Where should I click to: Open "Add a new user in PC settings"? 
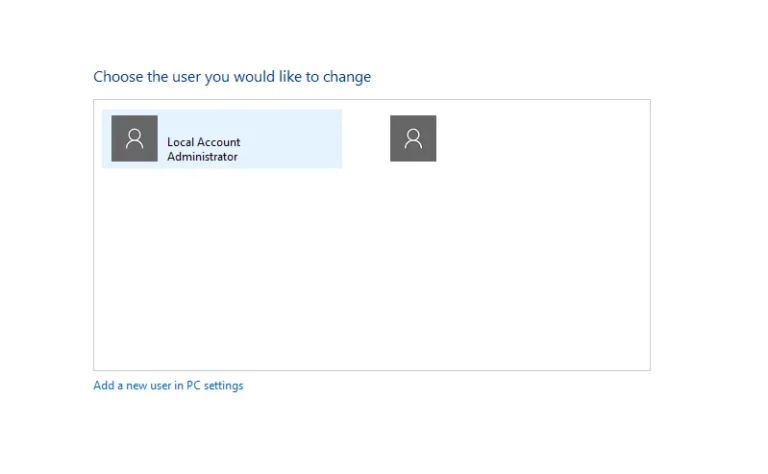(x=168, y=385)
